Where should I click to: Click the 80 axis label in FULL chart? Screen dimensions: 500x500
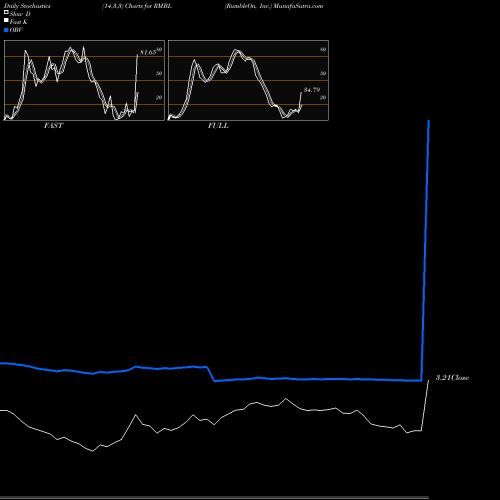coord(323,49)
